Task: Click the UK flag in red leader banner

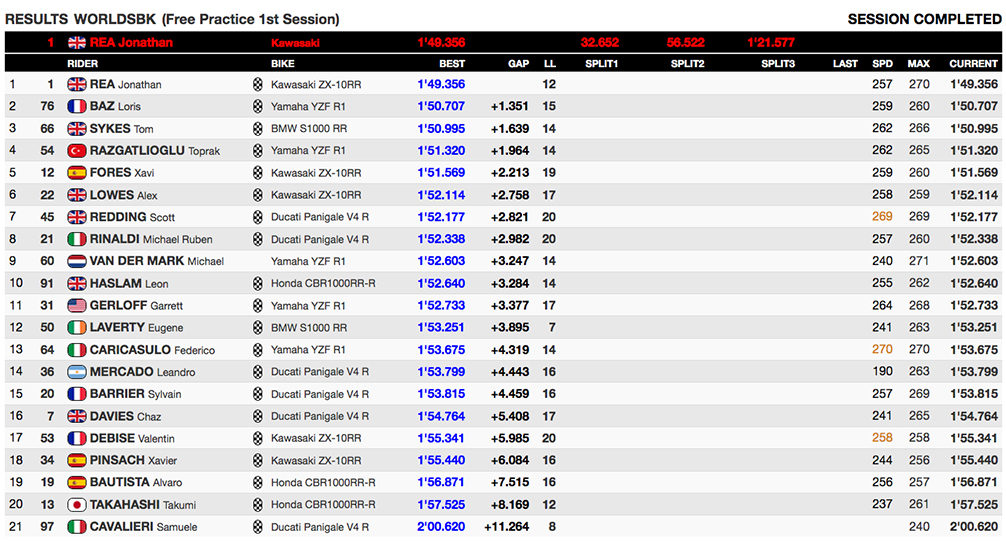Action: [77, 42]
